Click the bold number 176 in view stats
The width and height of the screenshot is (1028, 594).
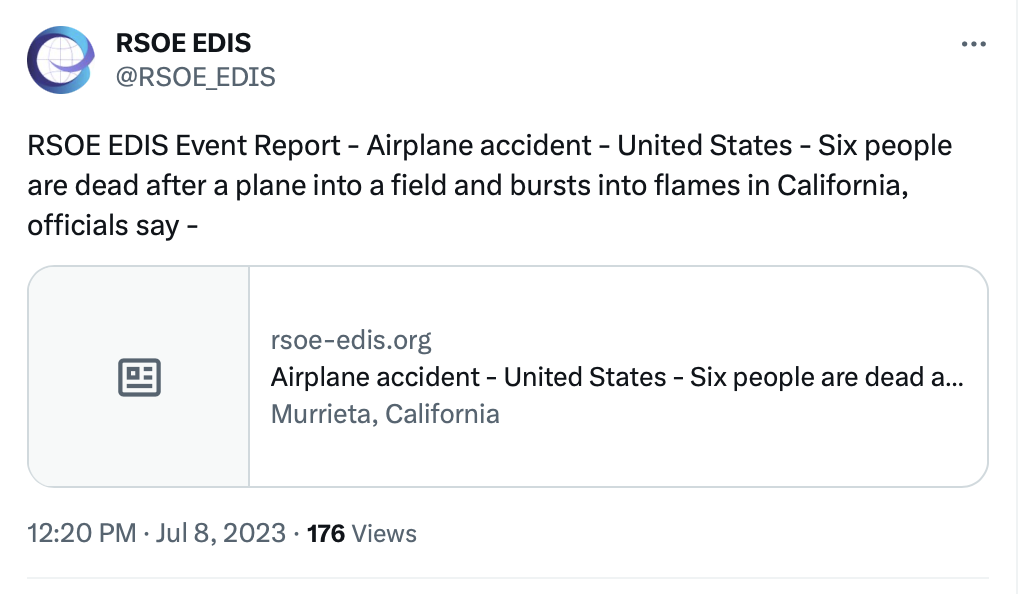click(x=326, y=534)
